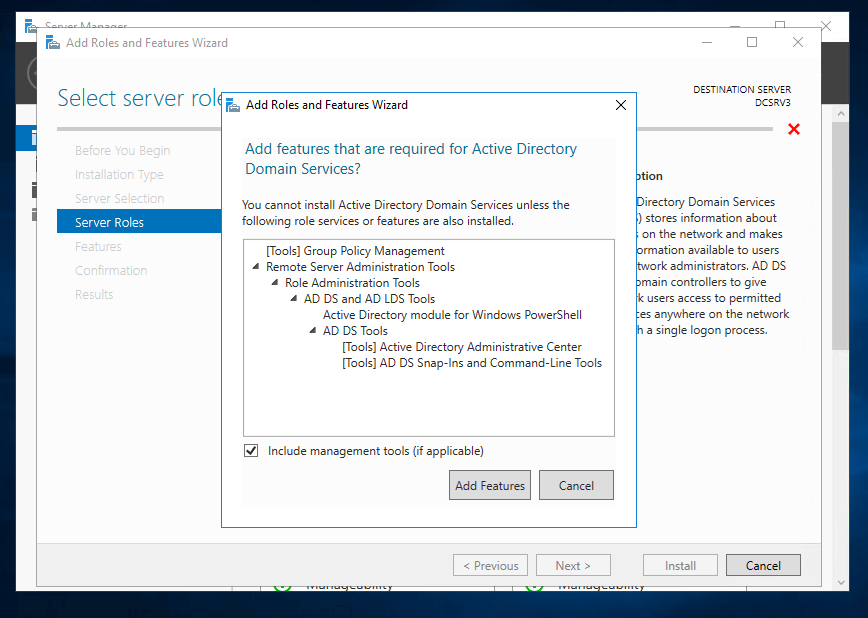Uncheck Include management tools (if applicable)
The width and height of the screenshot is (868, 618).
pyautogui.click(x=251, y=450)
